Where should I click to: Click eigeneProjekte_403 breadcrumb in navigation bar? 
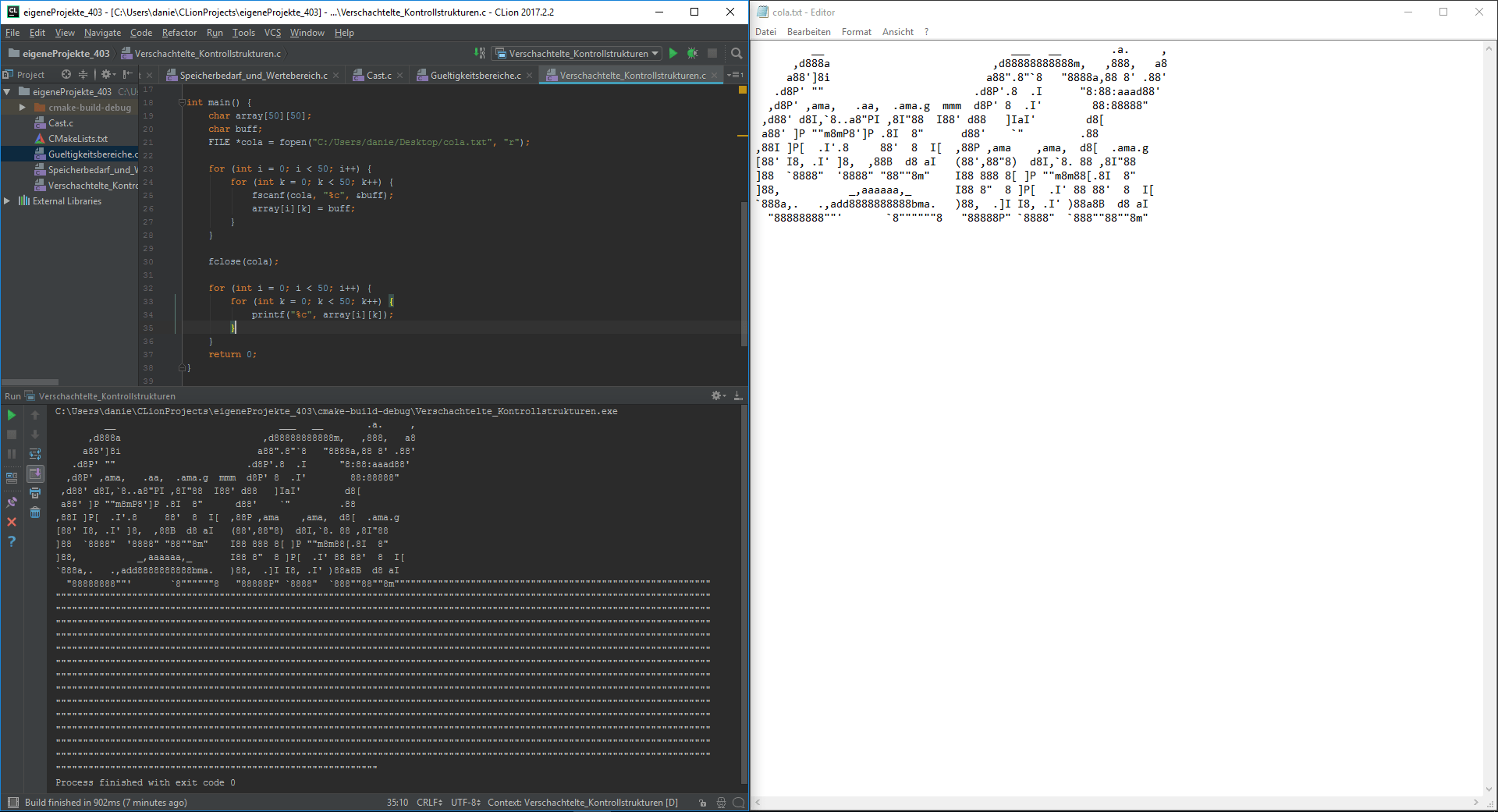[59, 53]
